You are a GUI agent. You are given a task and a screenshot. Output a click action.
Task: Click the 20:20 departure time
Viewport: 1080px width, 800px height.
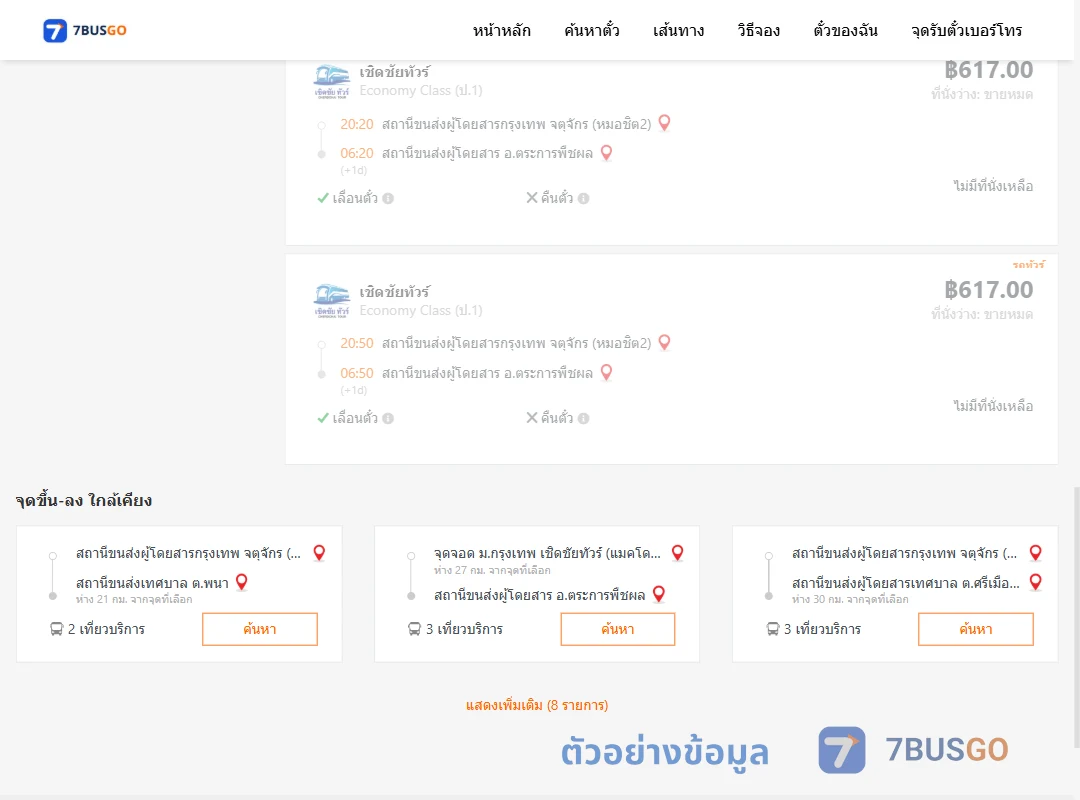point(357,124)
